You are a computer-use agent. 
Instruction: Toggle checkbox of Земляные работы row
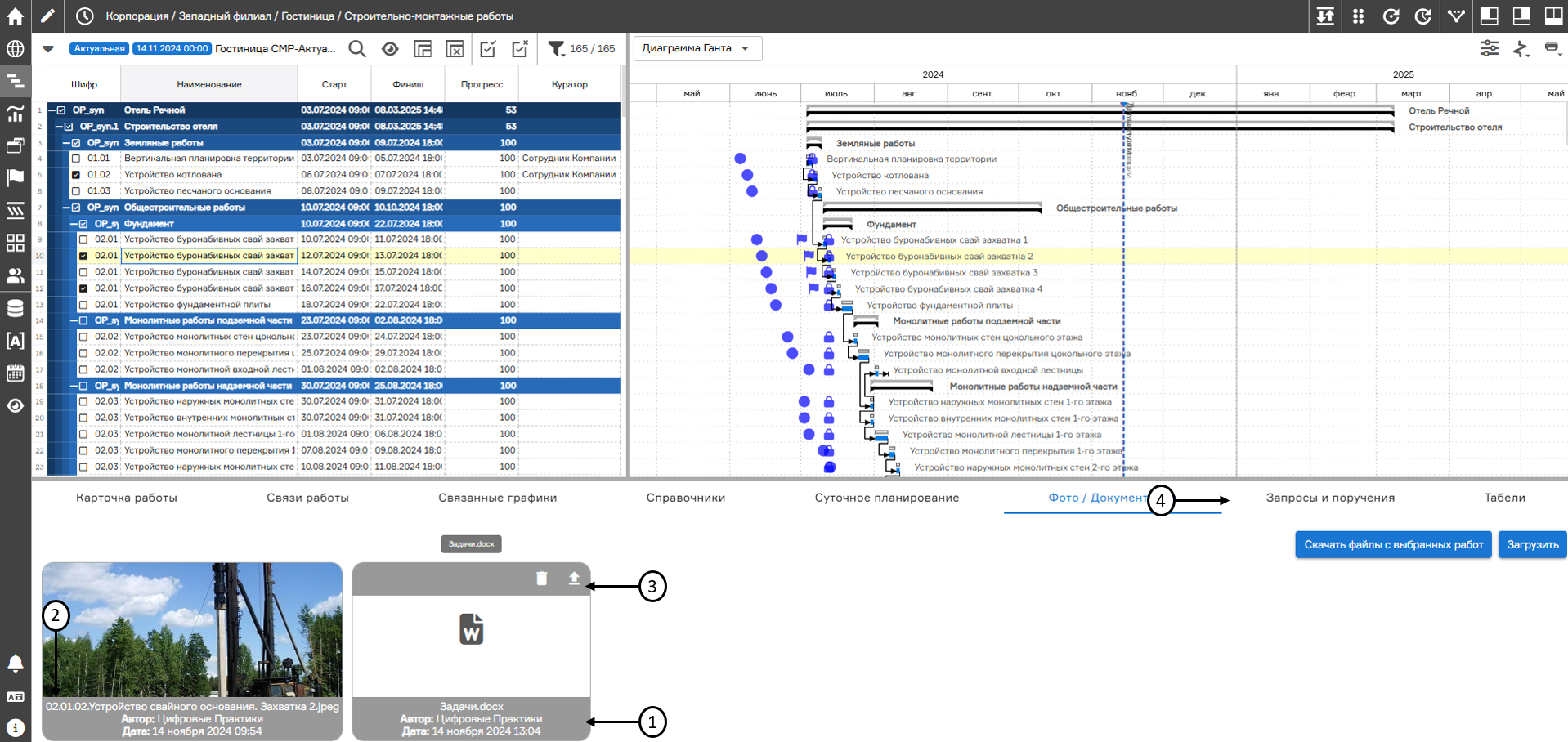pyautogui.click(x=76, y=143)
